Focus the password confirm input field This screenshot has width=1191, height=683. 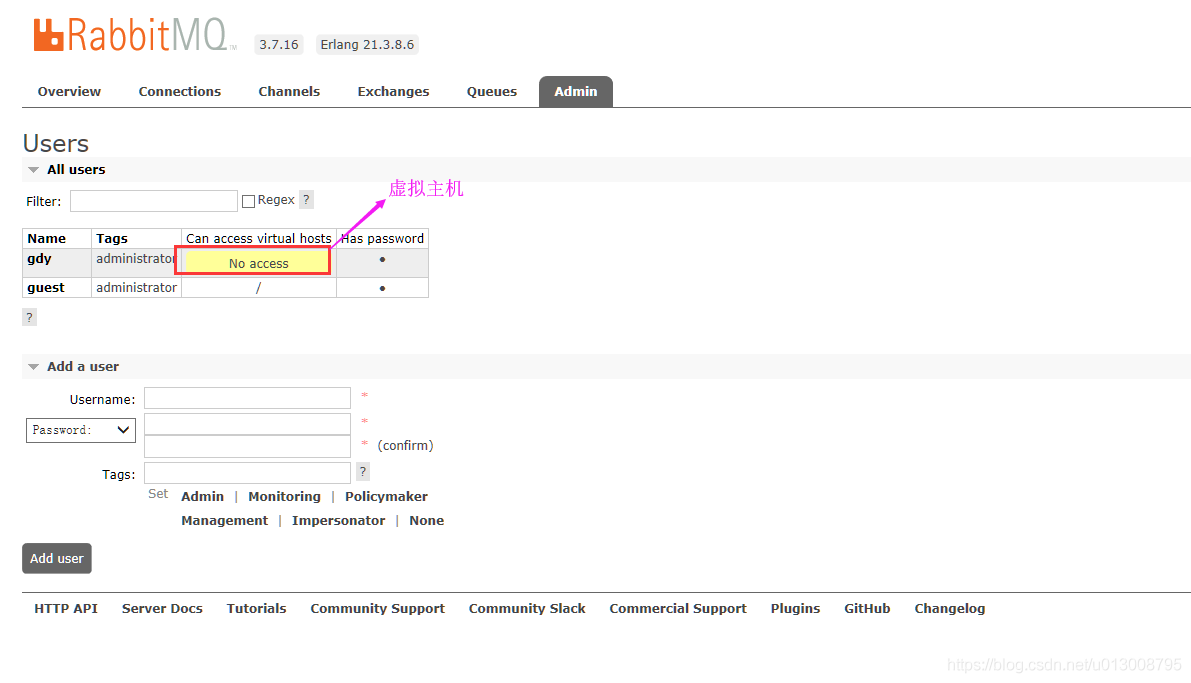click(x=247, y=446)
